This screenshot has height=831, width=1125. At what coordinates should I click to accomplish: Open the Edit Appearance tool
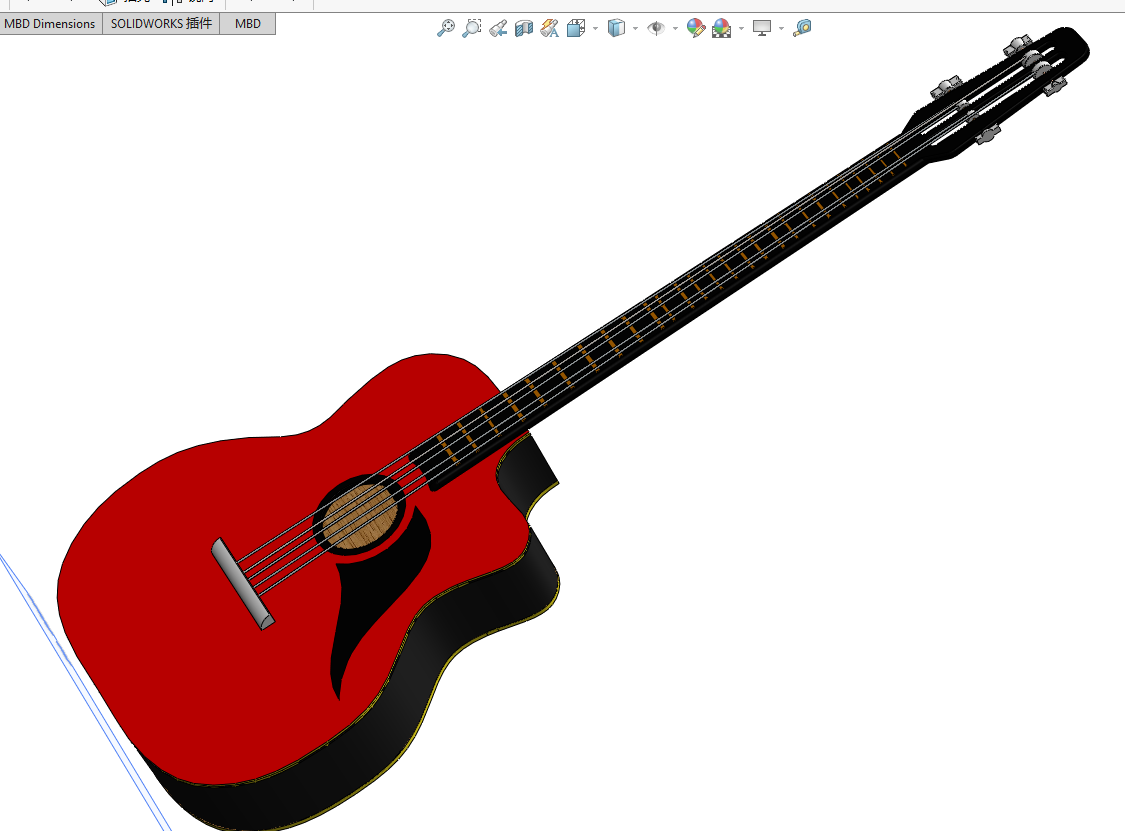pyautogui.click(x=695, y=28)
